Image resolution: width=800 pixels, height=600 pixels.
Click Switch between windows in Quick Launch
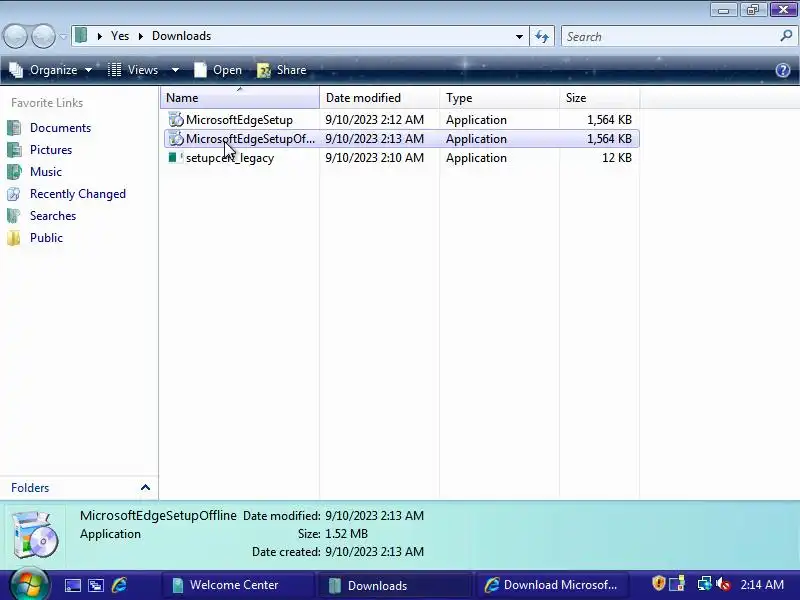[x=96, y=585]
